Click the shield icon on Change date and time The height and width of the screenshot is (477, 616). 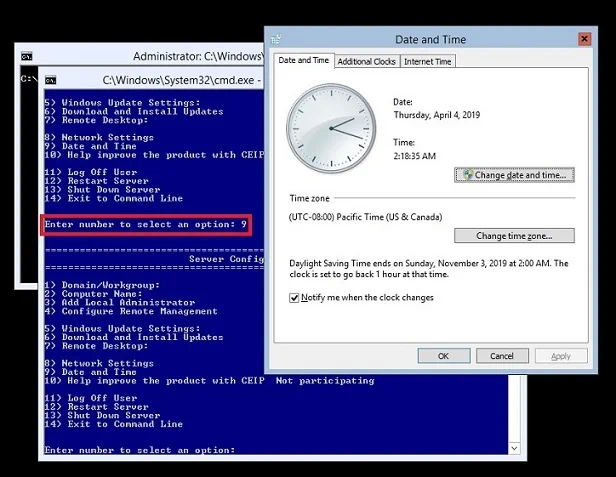coord(466,175)
